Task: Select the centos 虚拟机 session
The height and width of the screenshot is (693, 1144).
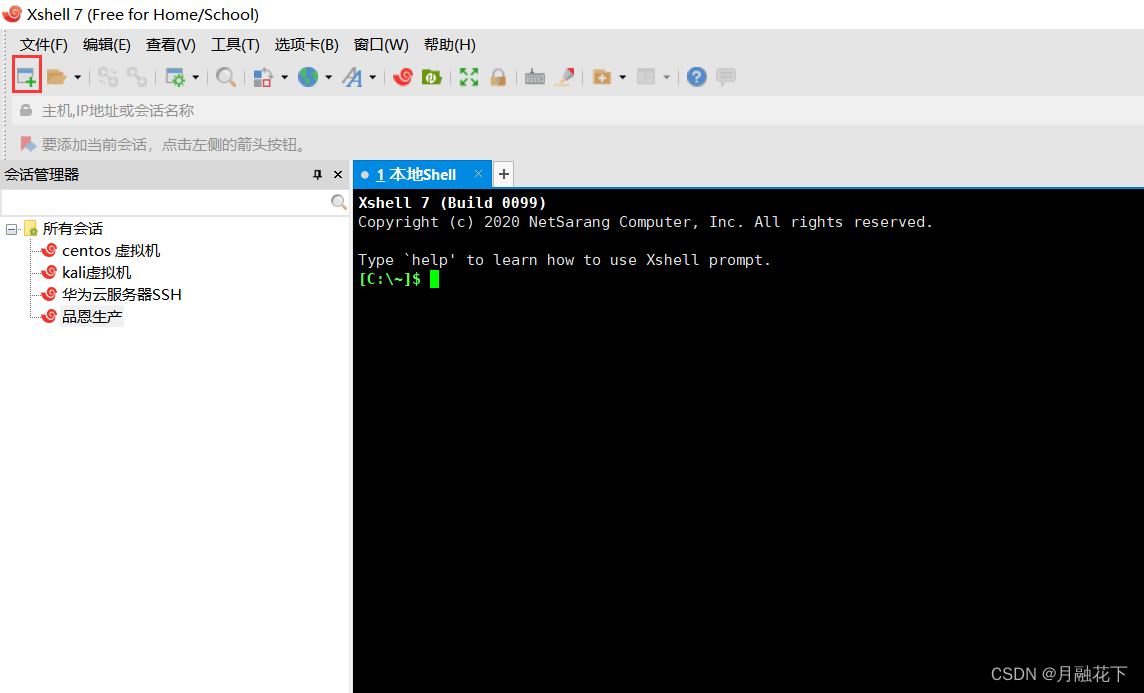Action: pos(111,250)
